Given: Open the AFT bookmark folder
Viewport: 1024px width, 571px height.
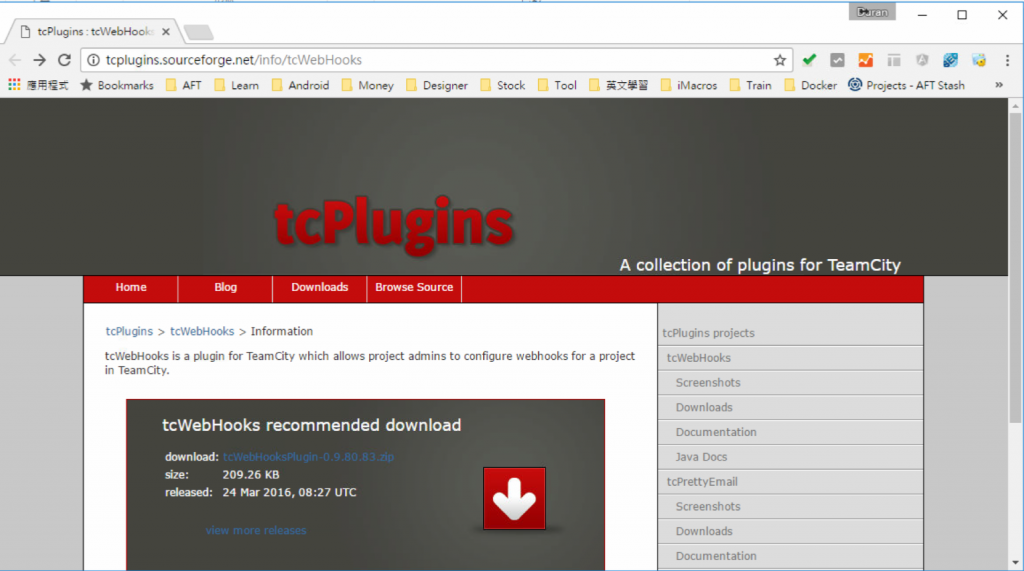Looking at the screenshot, I should click(x=184, y=86).
